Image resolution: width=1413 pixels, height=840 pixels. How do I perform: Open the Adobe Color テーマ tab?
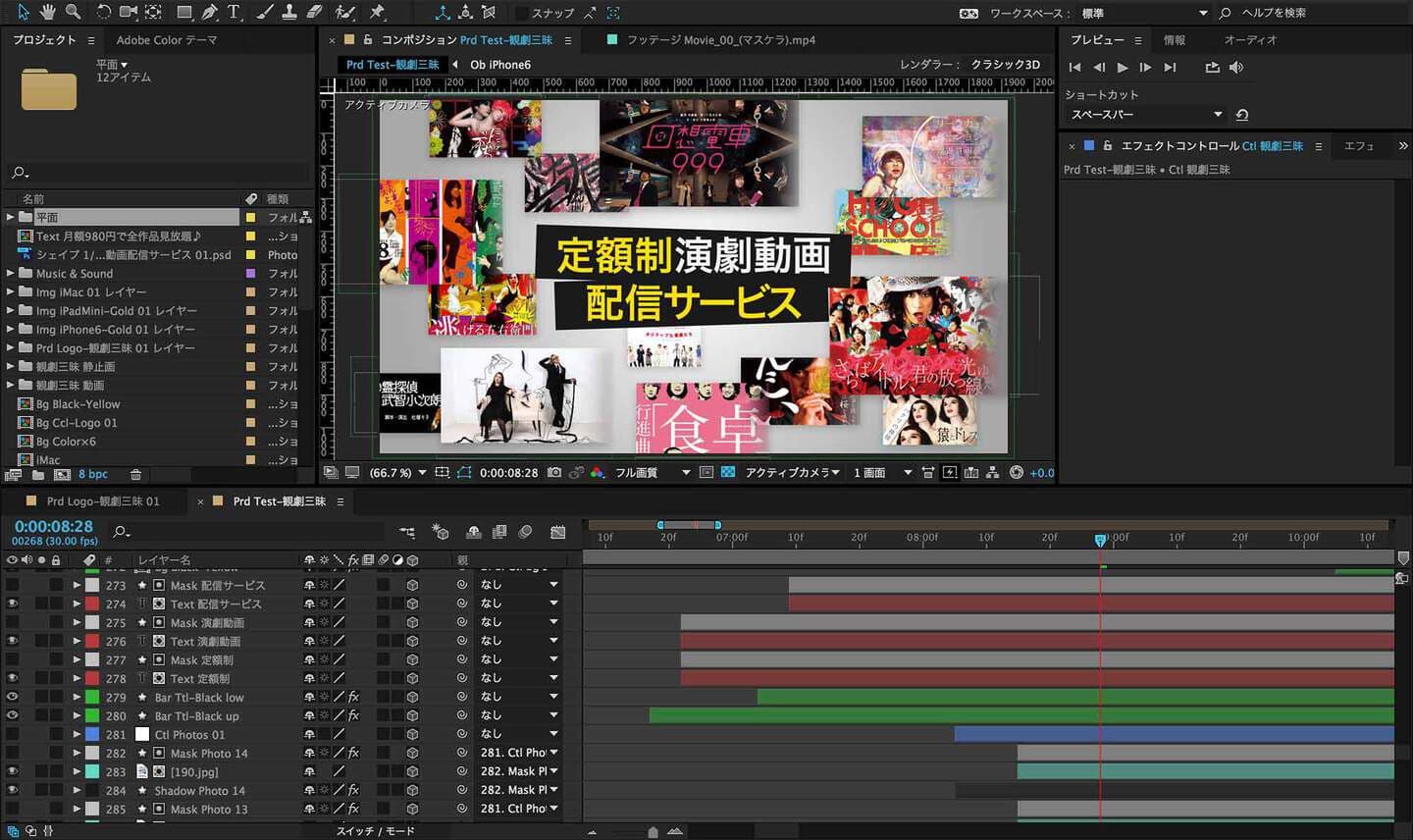tap(166, 40)
